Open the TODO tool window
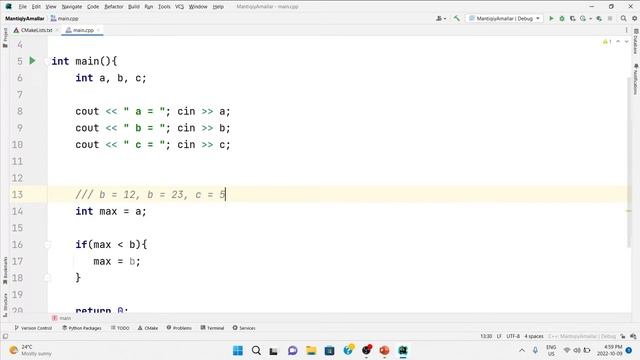The image size is (640, 360). coord(120,328)
